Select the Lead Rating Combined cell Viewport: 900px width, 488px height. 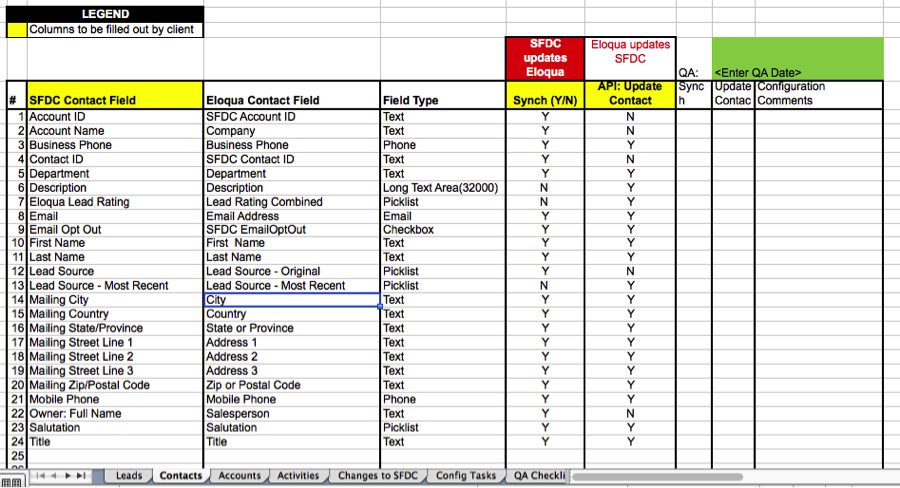click(292, 202)
